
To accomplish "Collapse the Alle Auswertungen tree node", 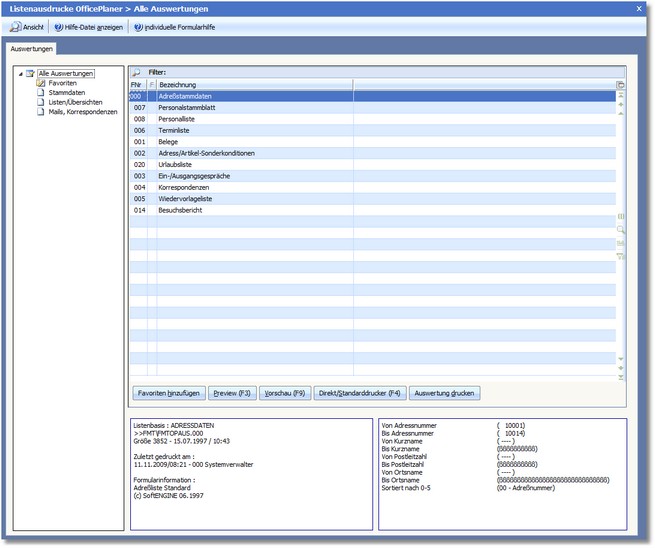I will tap(21, 74).
